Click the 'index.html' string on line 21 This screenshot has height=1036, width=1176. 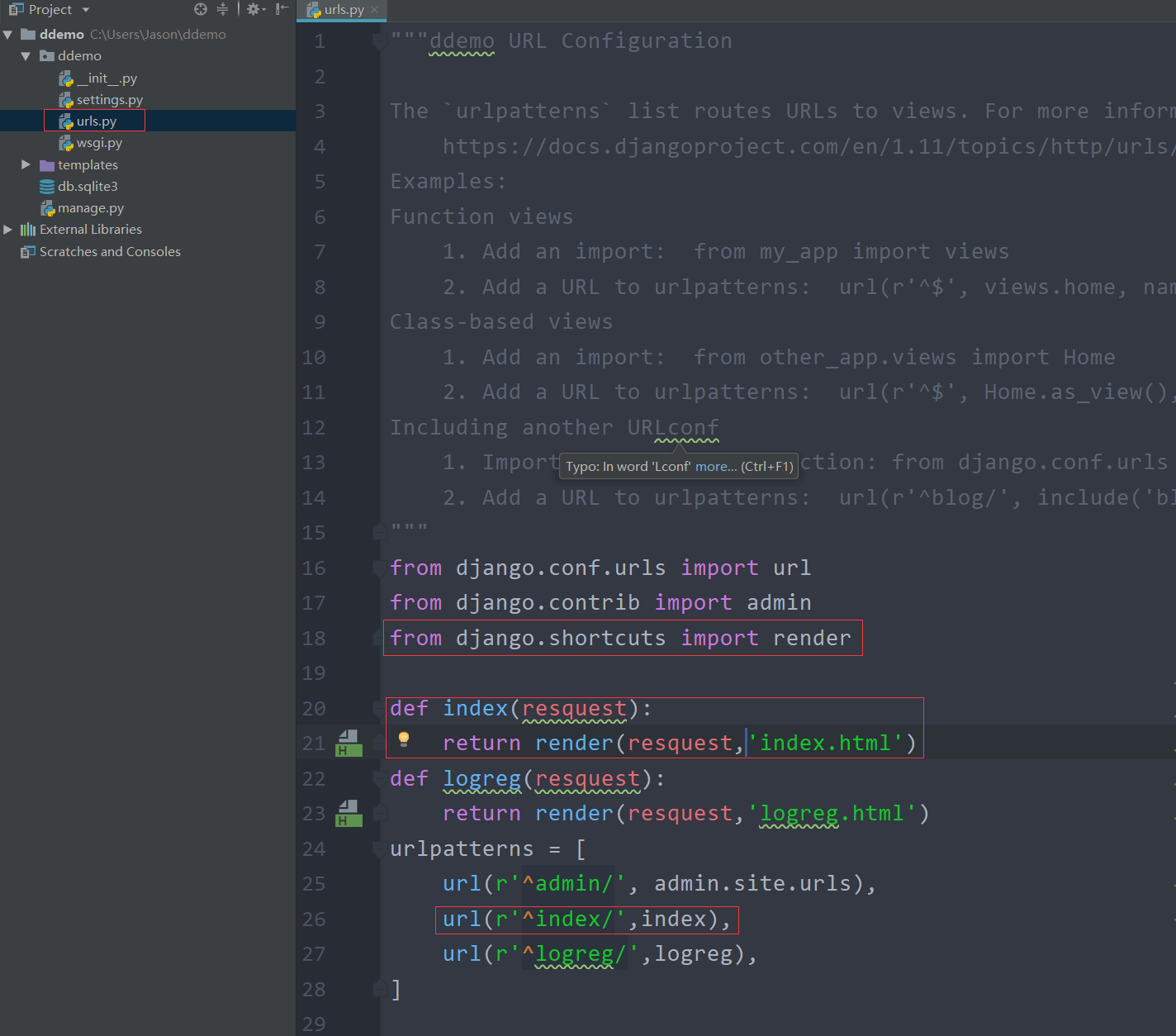tap(826, 744)
